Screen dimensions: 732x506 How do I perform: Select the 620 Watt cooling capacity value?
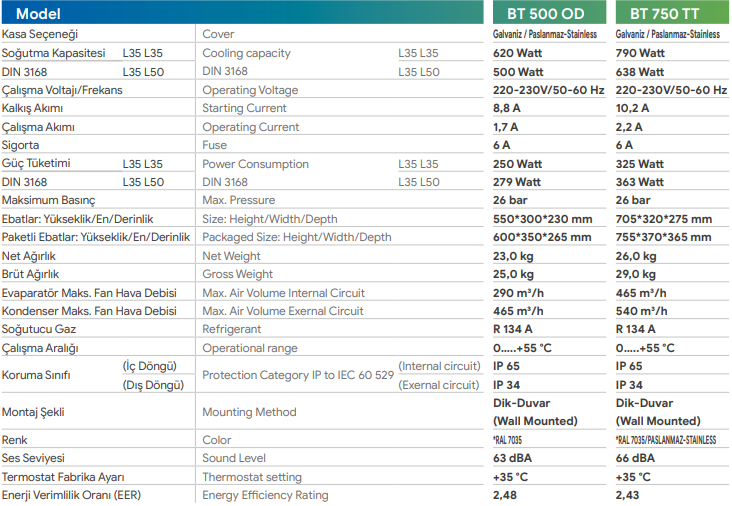(x=518, y=53)
